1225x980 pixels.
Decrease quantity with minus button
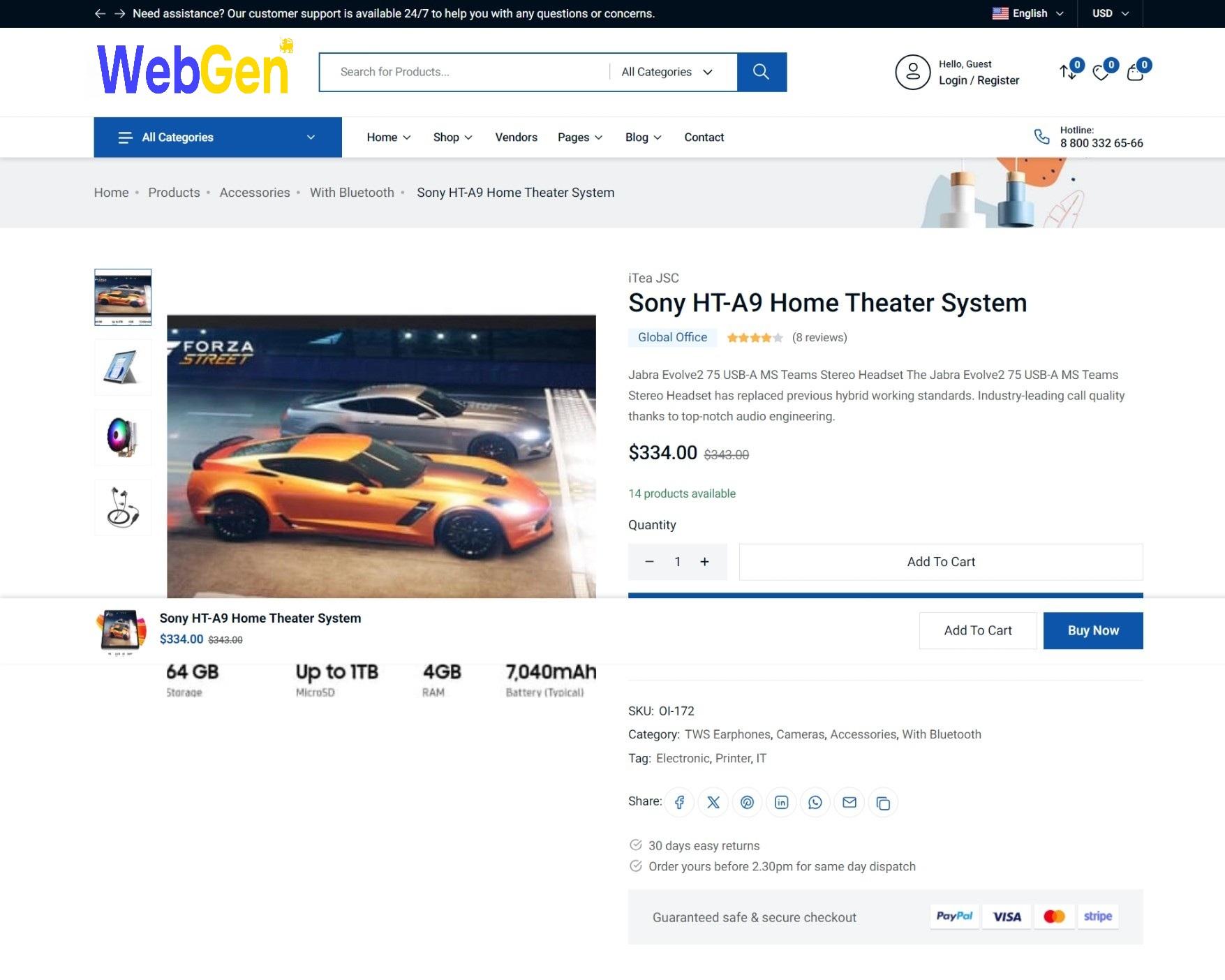click(649, 562)
